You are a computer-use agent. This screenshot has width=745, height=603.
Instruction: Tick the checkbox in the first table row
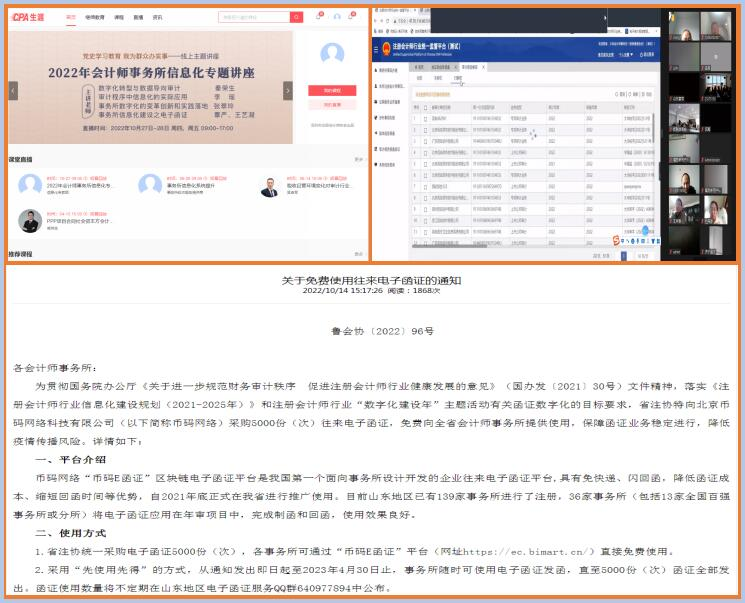427,118
